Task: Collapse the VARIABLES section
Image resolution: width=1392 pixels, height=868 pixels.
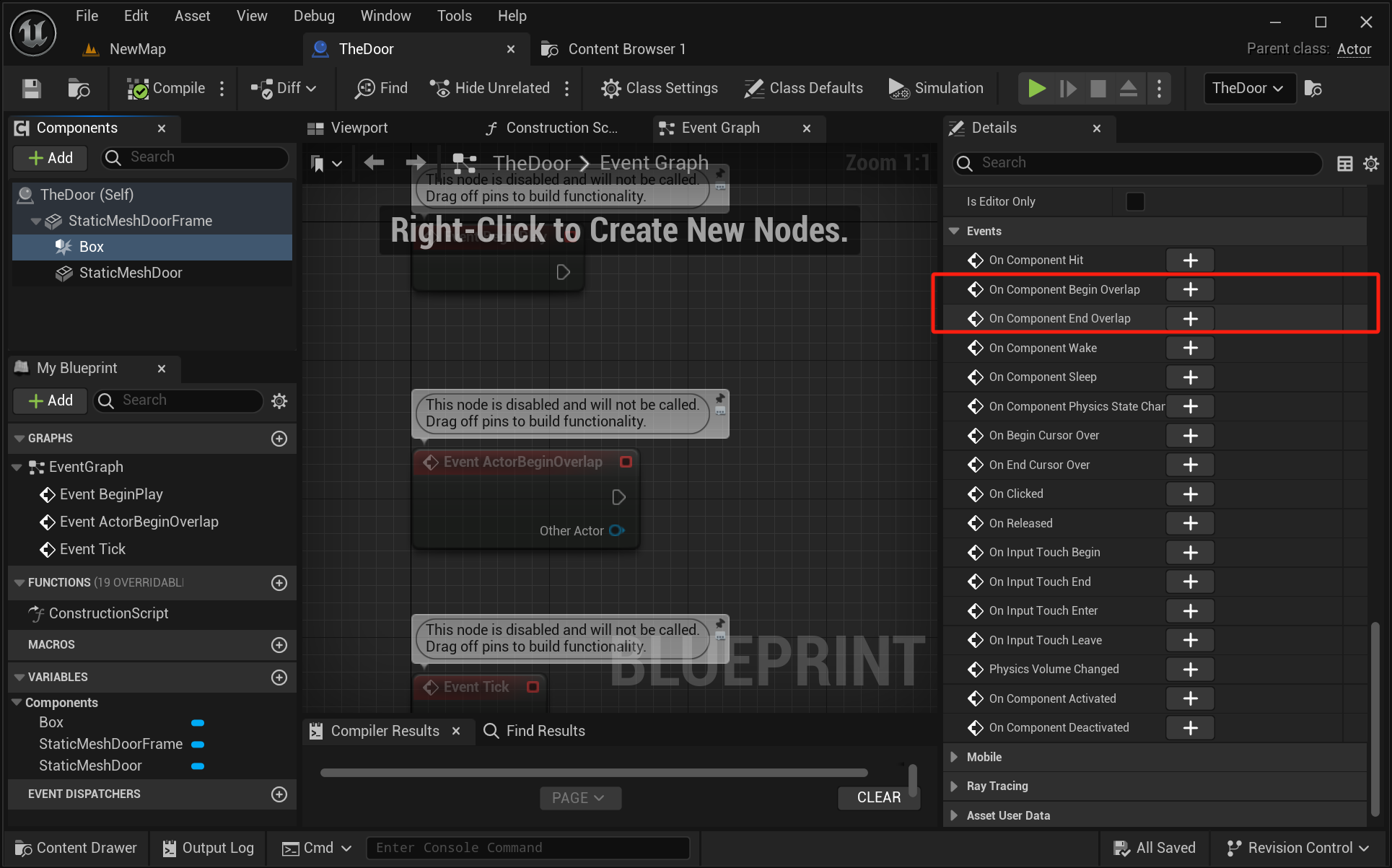Action: pyautogui.click(x=19, y=678)
